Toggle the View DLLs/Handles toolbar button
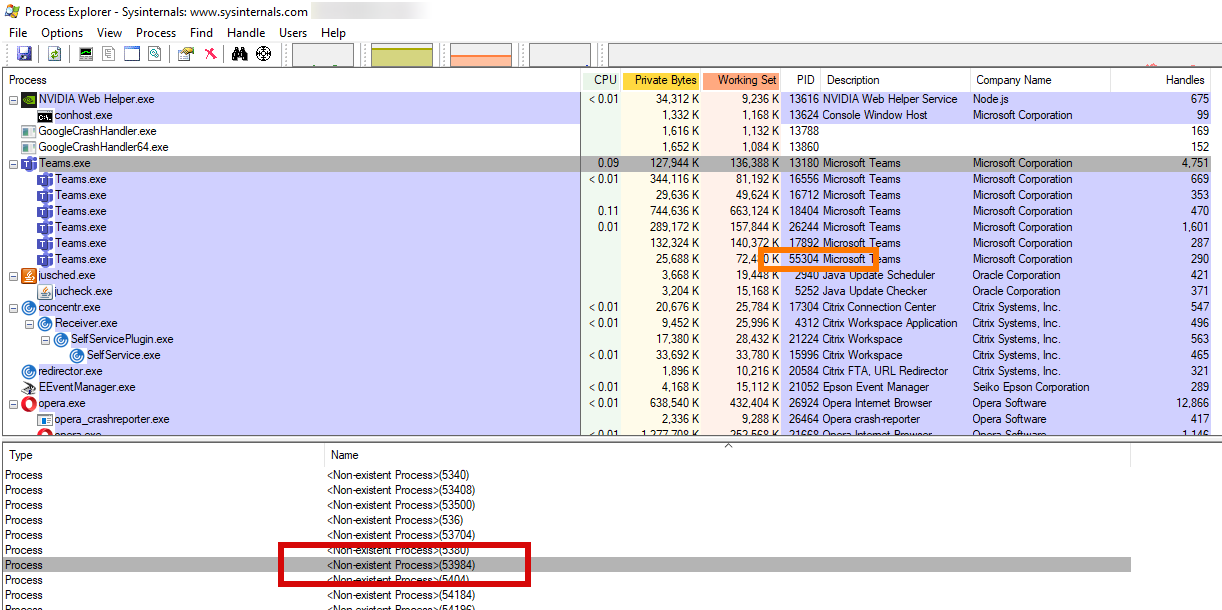Viewport: 1222px width, 610px height. [x=153, y=53]
